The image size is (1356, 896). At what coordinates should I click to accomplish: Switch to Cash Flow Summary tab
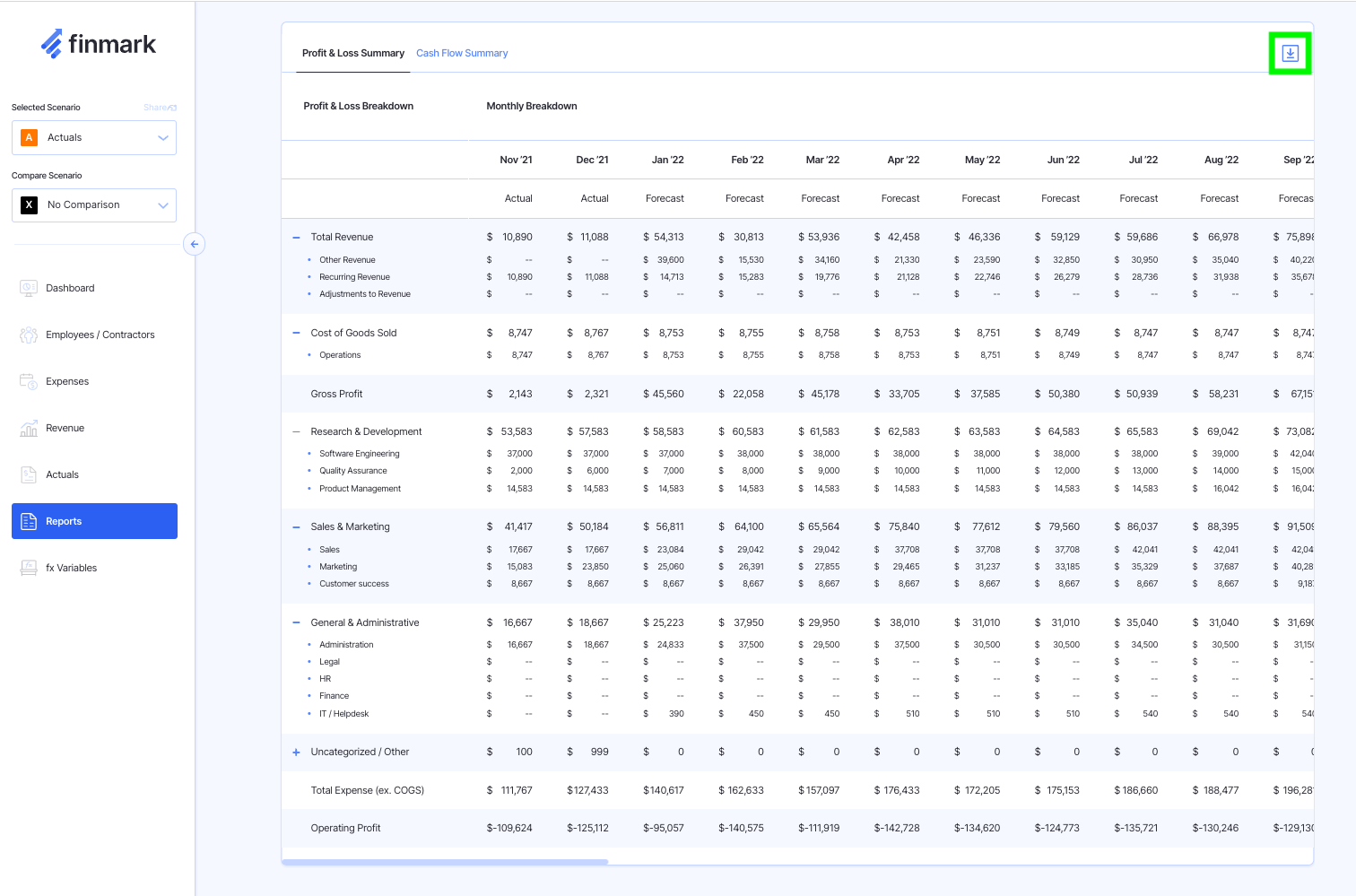tap(462, 54)
